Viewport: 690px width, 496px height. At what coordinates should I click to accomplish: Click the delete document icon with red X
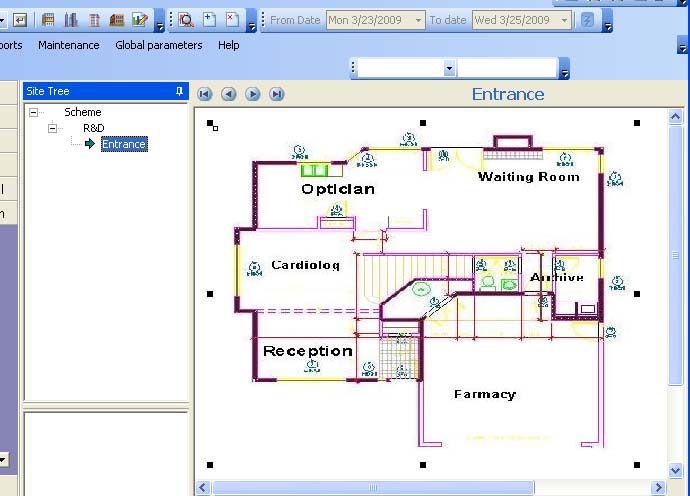(x=232, y=20)
